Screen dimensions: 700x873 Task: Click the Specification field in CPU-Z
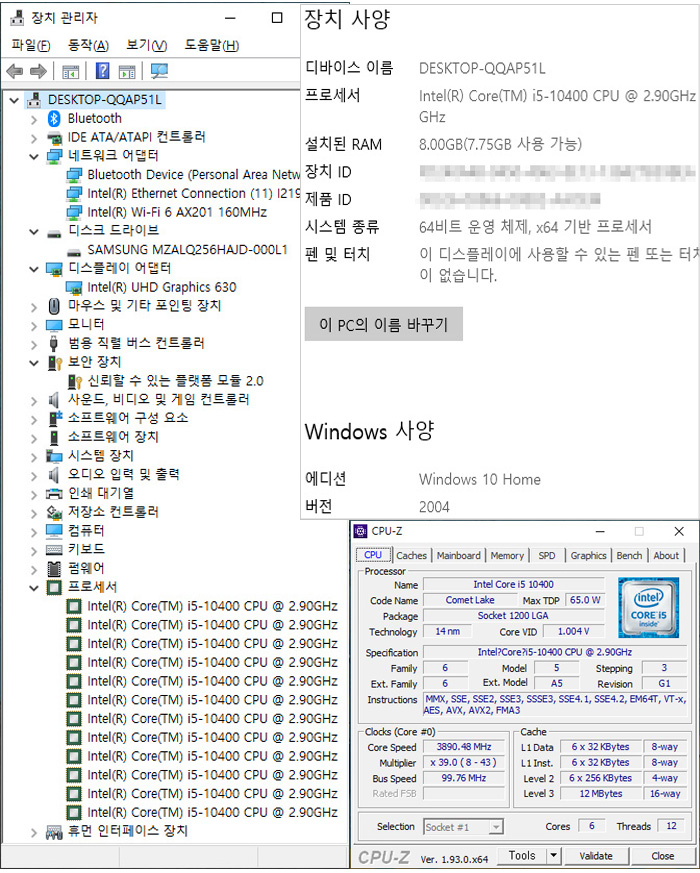coord(554,652)
